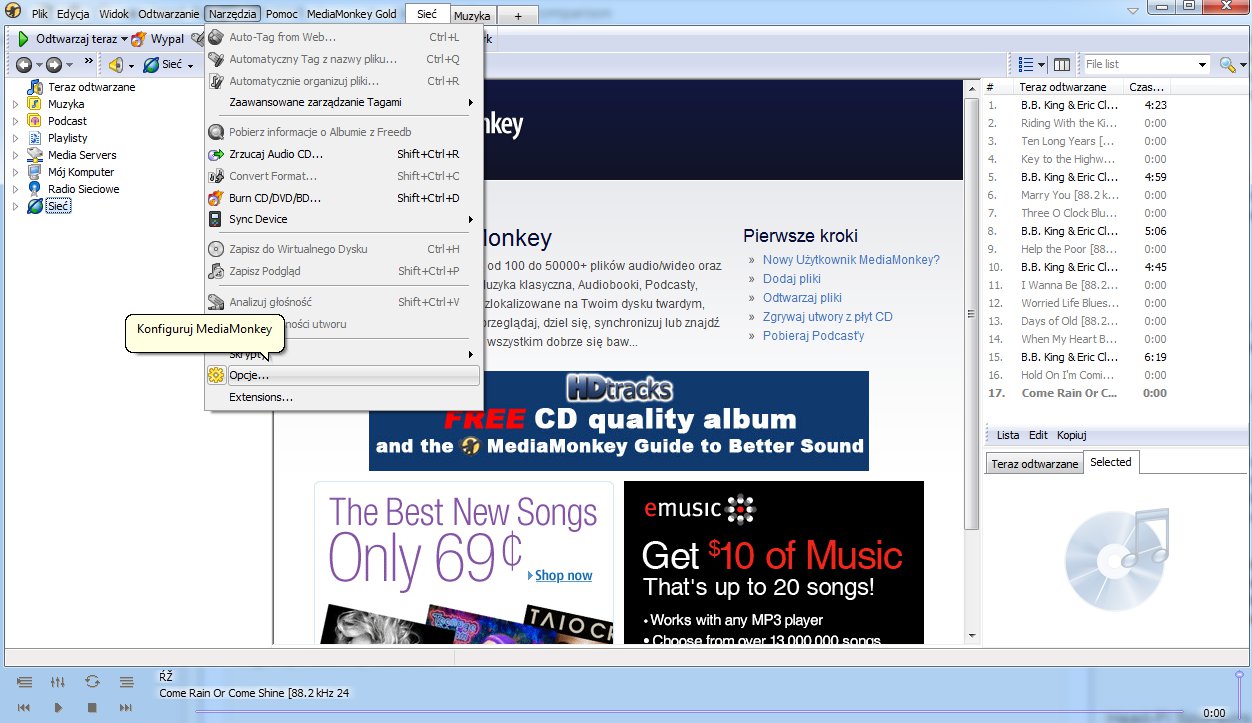1252x723 pixels.
Task: Click the HDtracks free CD quality banner
Action: 619,421
